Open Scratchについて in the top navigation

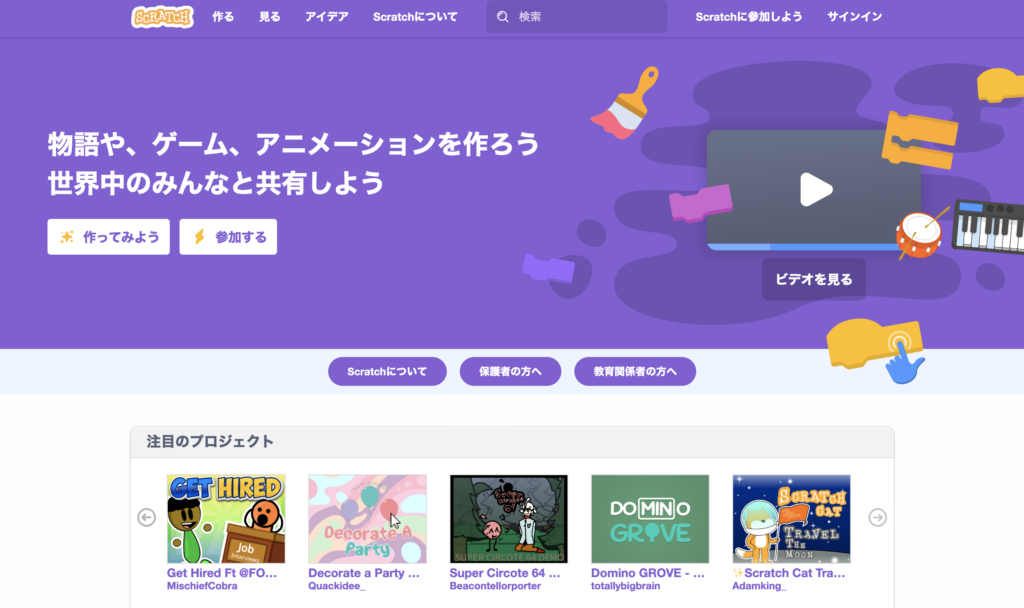pos(415,16)
